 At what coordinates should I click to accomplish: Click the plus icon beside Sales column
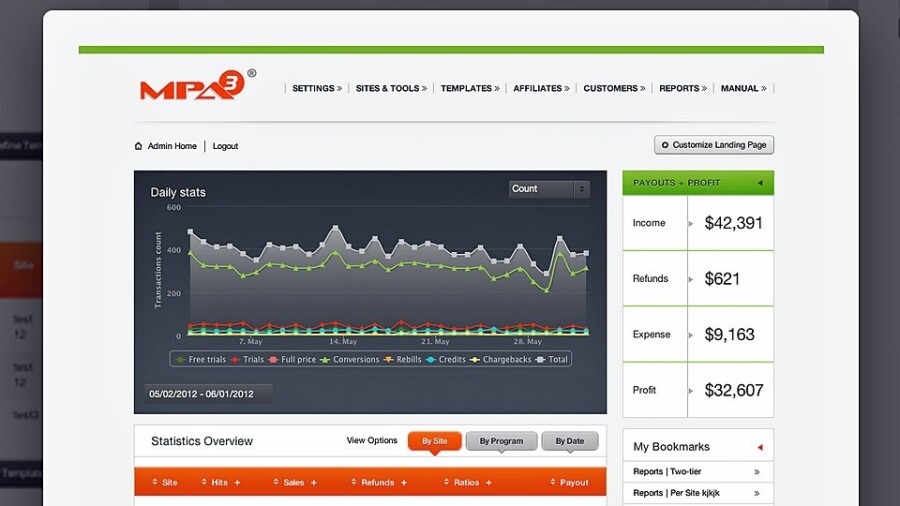tap(313, 482)
